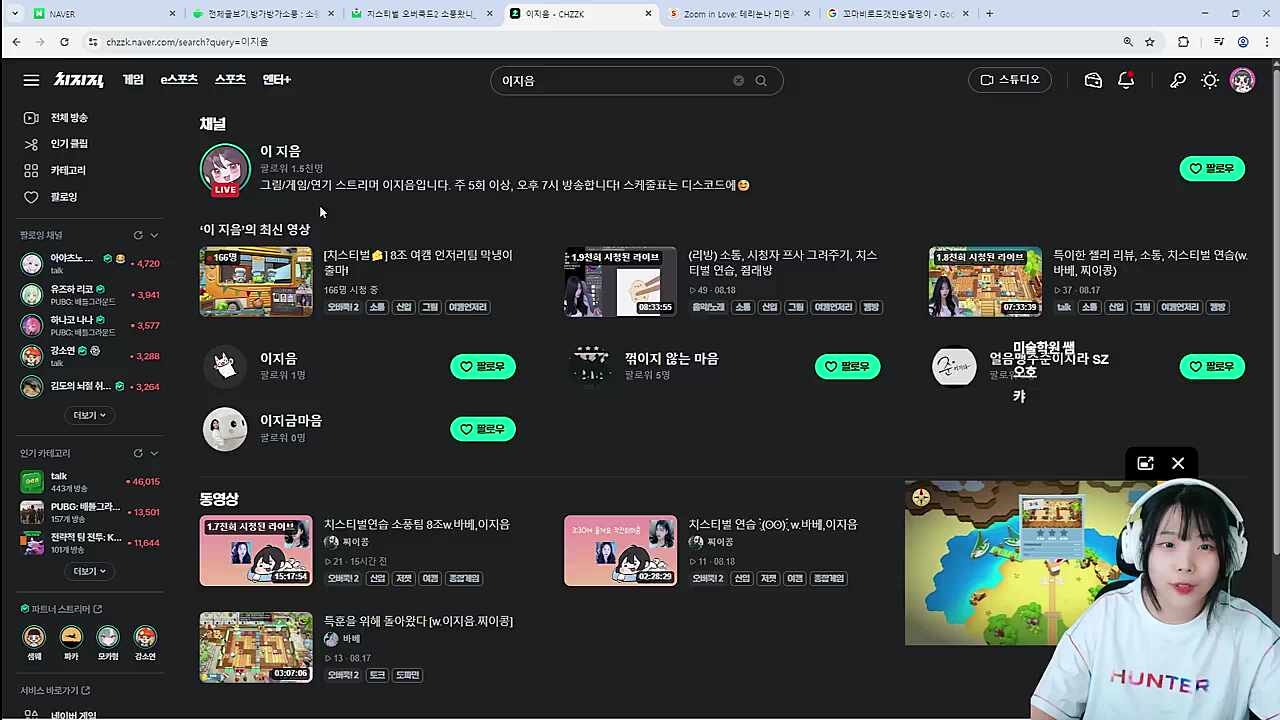Open the 서비스 바로가기 link

[55, 690]
